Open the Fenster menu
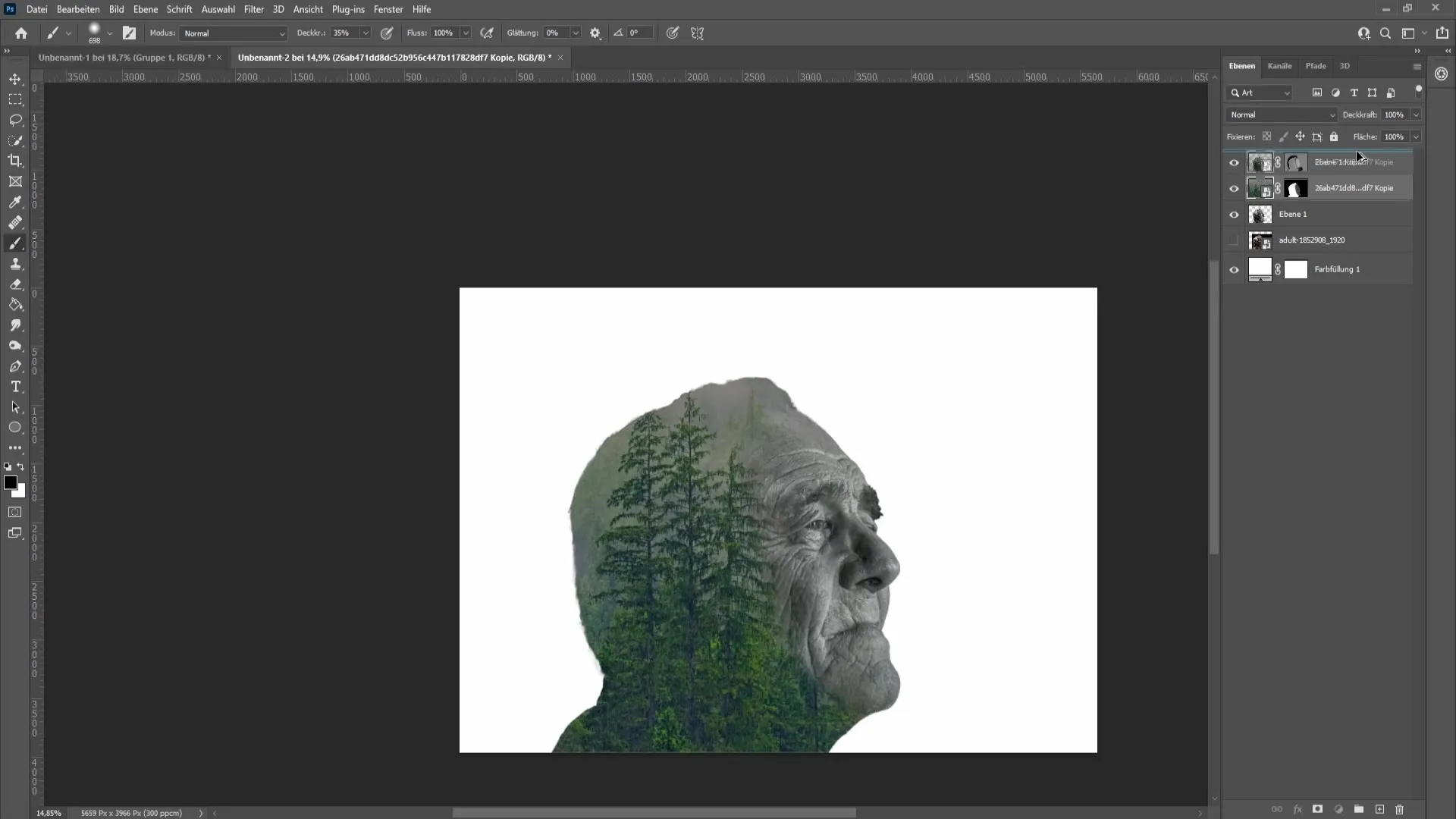The image size is (1456, 819). click(x=388, y=9)
